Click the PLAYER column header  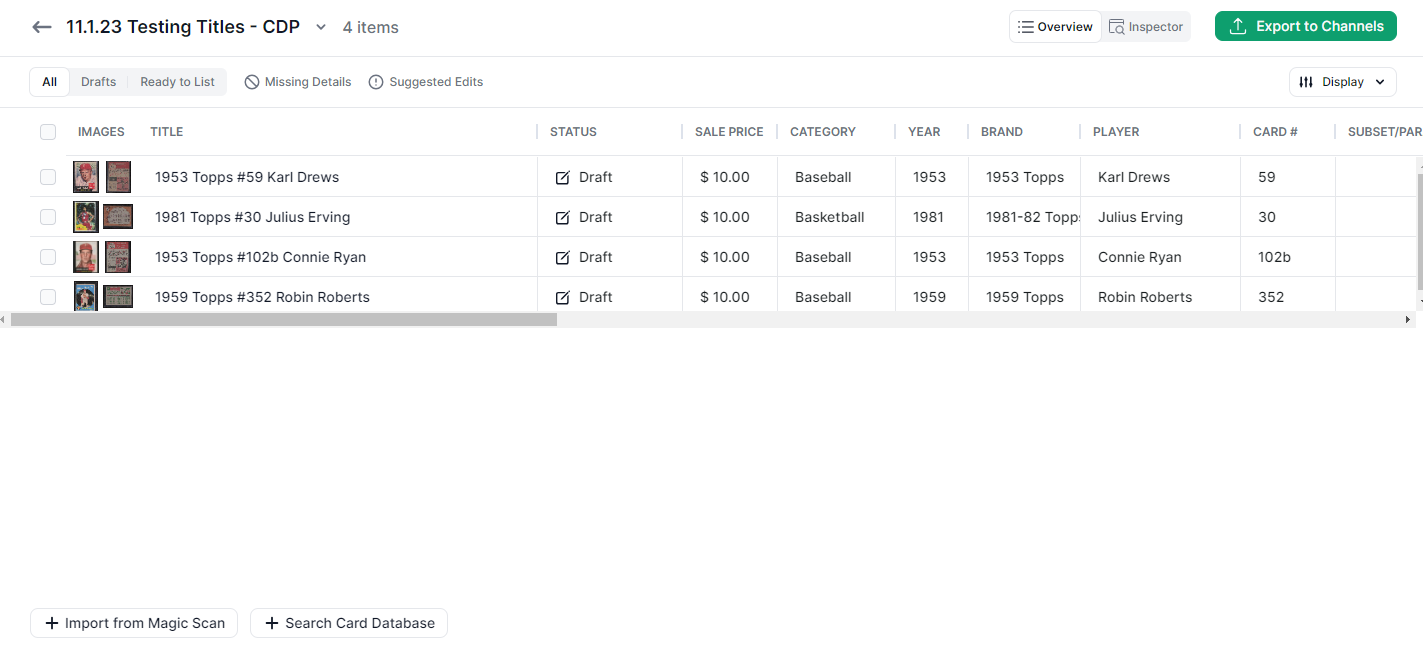coord(1116,132)
